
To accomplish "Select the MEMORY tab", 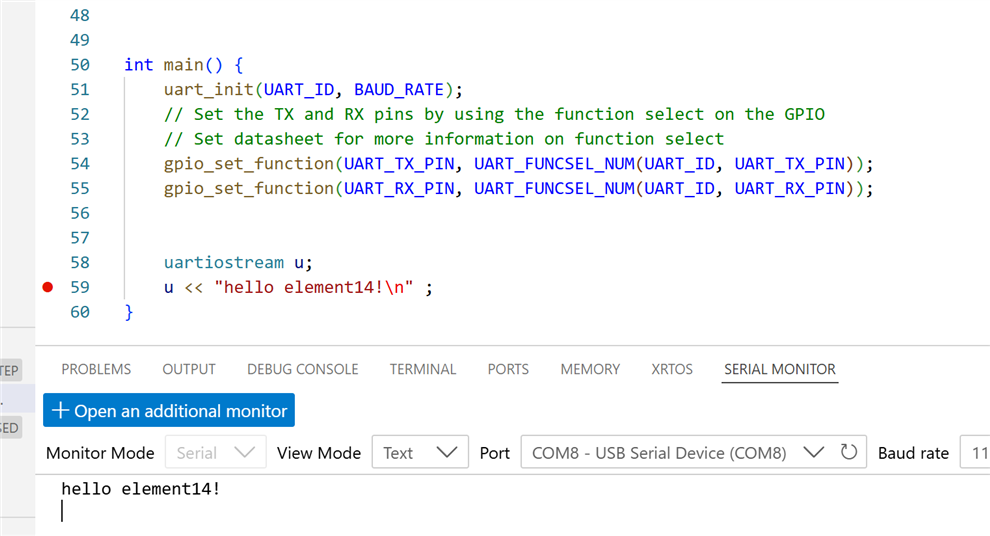I will coord(590,369).
